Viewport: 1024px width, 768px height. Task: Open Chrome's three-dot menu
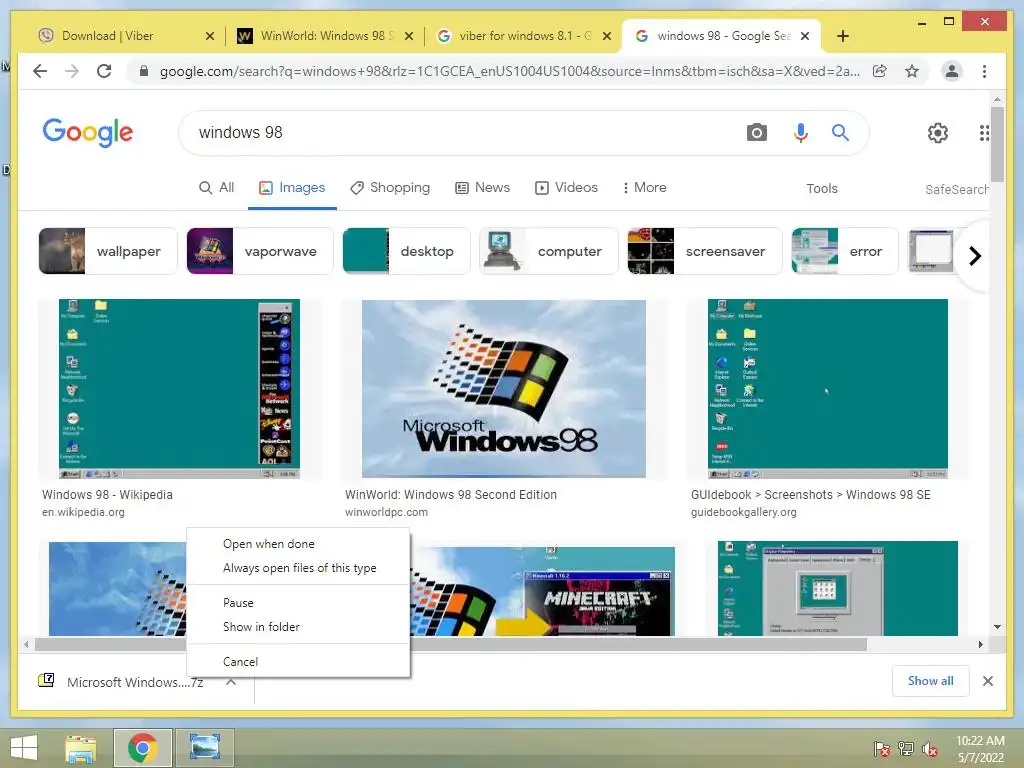984,71
